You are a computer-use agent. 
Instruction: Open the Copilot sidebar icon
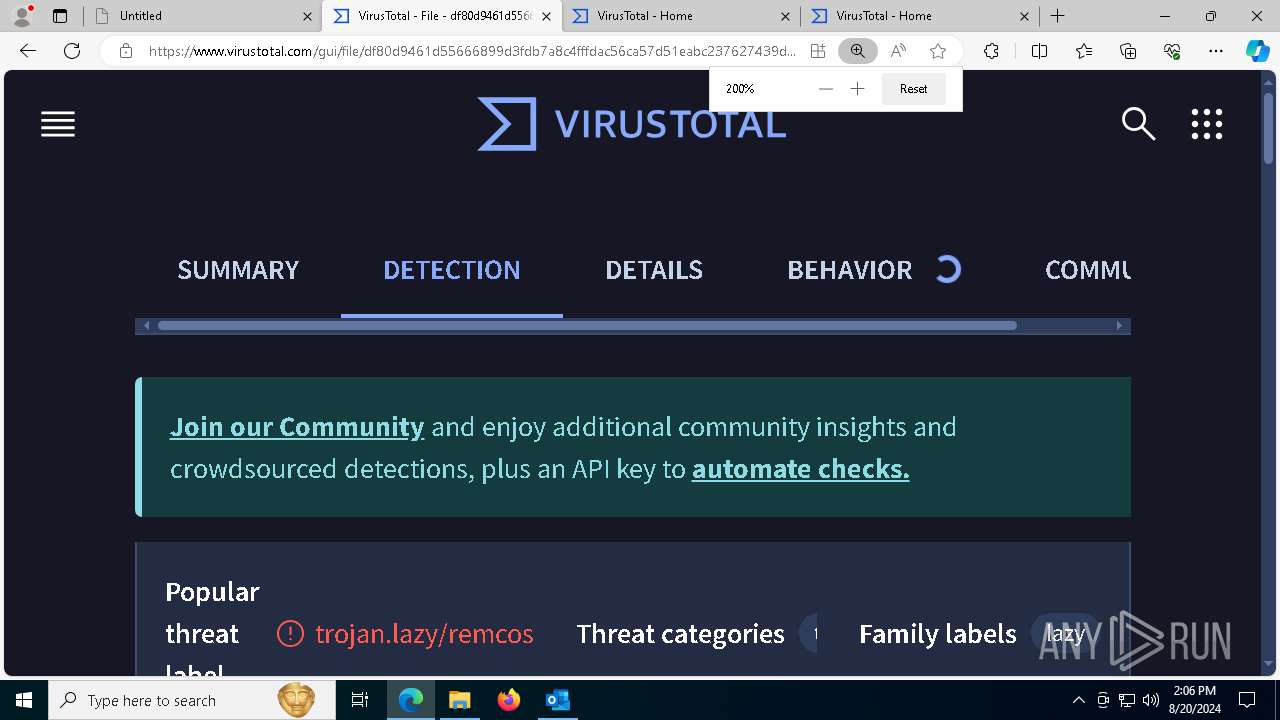(x=1257, y=51)
